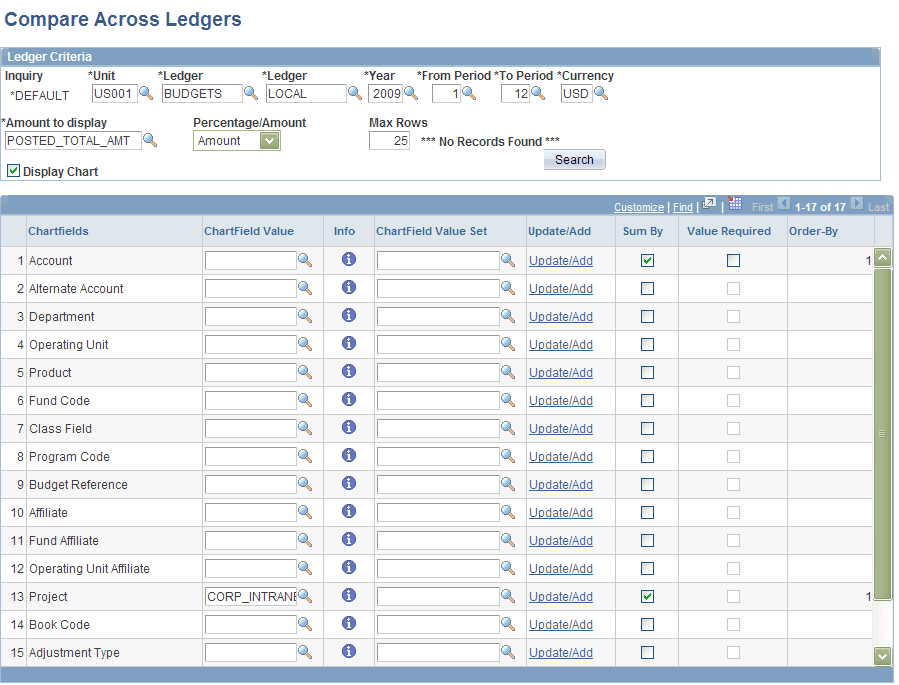Open the grid in a new window
Screen dimensions: 899x685
coord(707,207)
